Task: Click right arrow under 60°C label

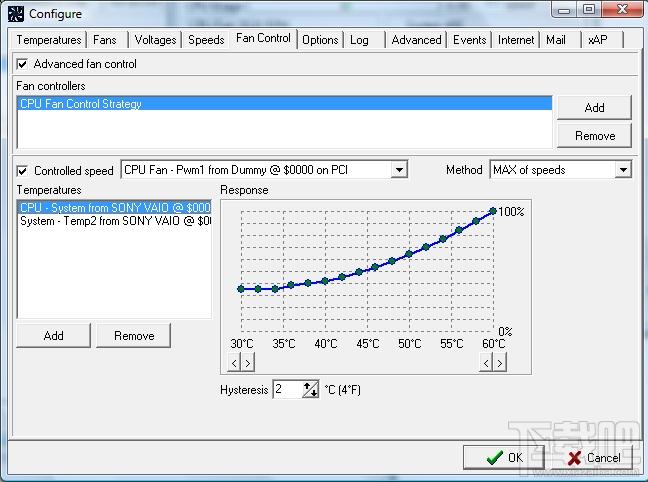Action: tap(500, 363)
